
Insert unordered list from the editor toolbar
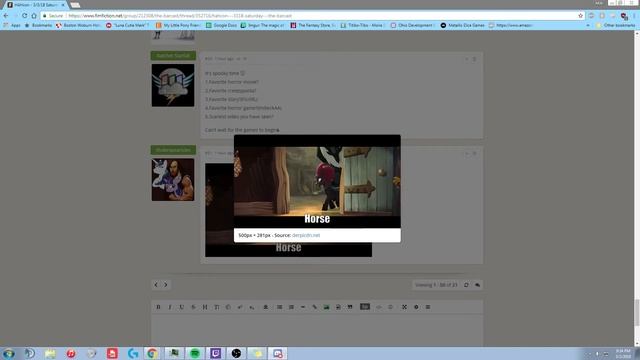280,307
